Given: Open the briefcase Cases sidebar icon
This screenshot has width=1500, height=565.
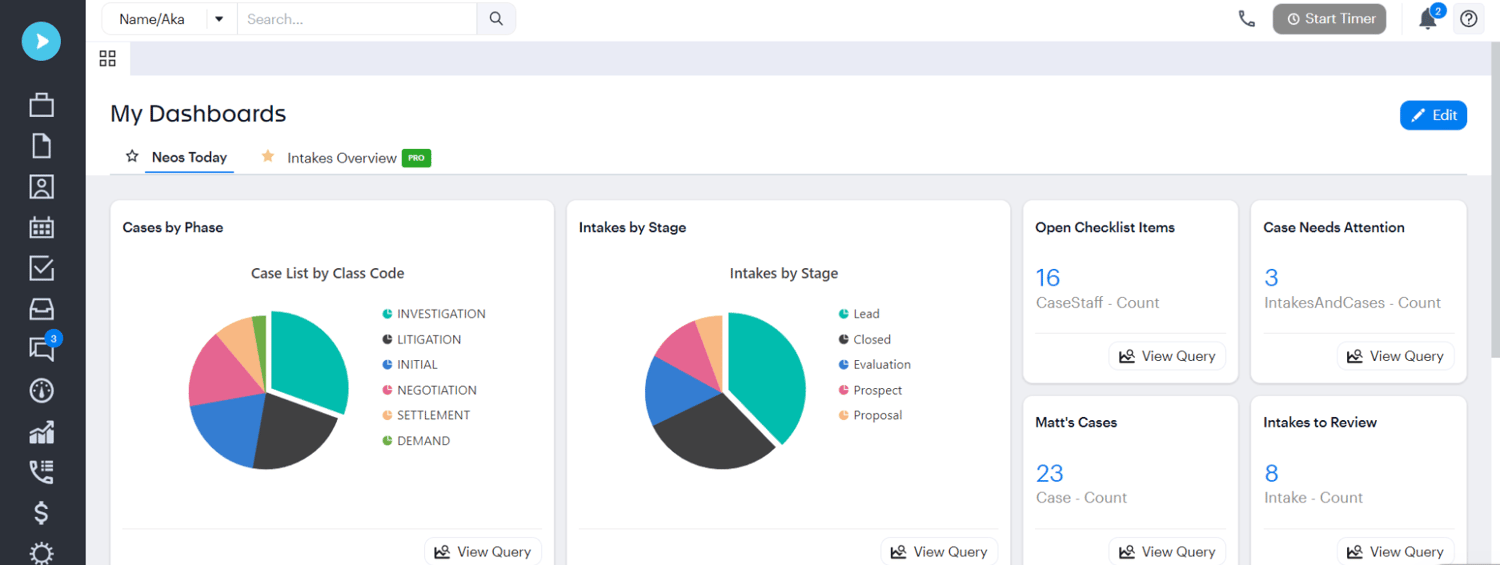Looking at the screenshot, I should pyautogui.click(x=41, y=104).
